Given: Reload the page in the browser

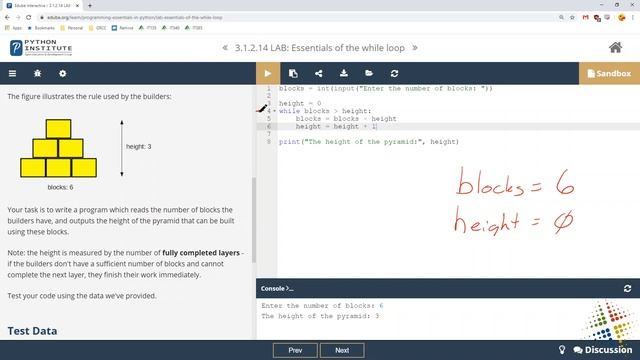Looking at the screenshot, I should pyautogui.click(x=29, y=18).
